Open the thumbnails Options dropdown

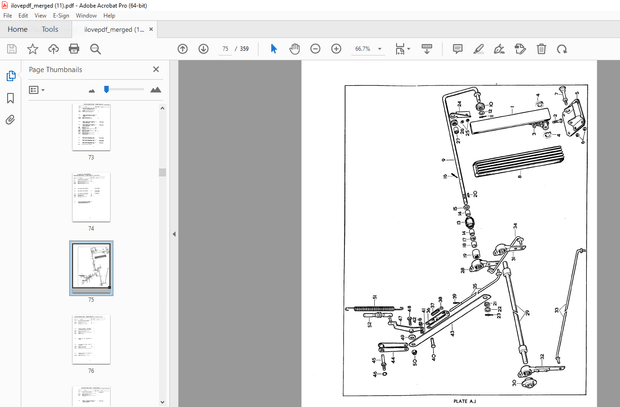(36, 90)
